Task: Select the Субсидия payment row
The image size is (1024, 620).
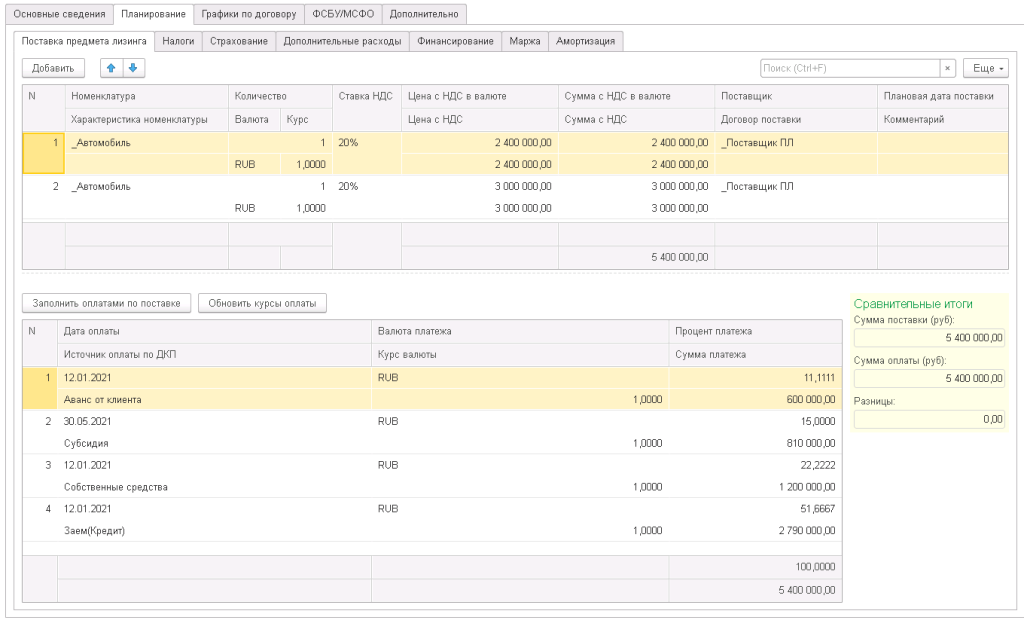Action: 85,442
